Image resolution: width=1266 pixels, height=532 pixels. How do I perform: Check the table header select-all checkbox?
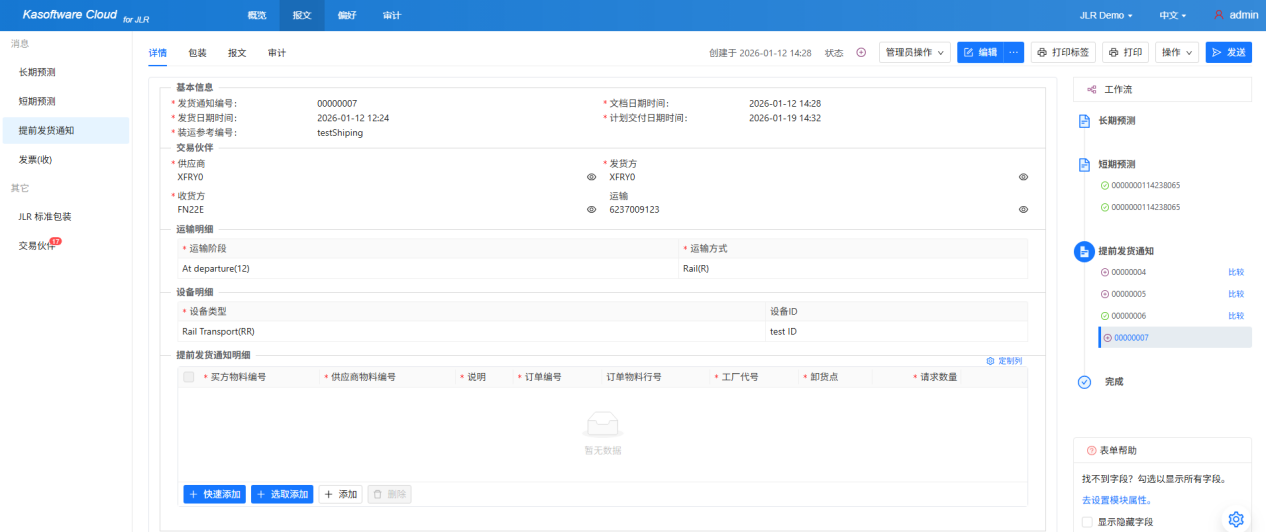tap(189, 377)
